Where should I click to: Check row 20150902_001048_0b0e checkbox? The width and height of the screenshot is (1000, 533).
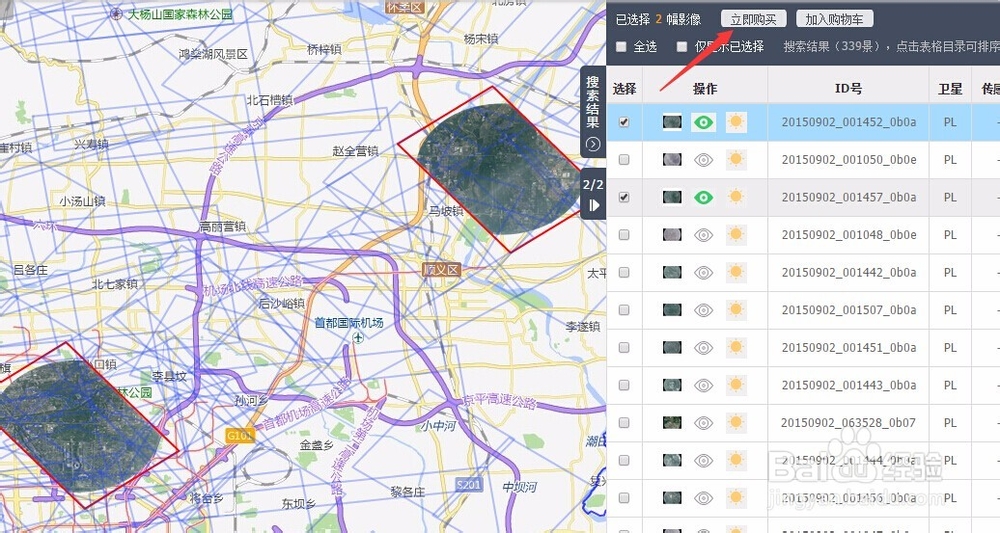click(624, 235)
